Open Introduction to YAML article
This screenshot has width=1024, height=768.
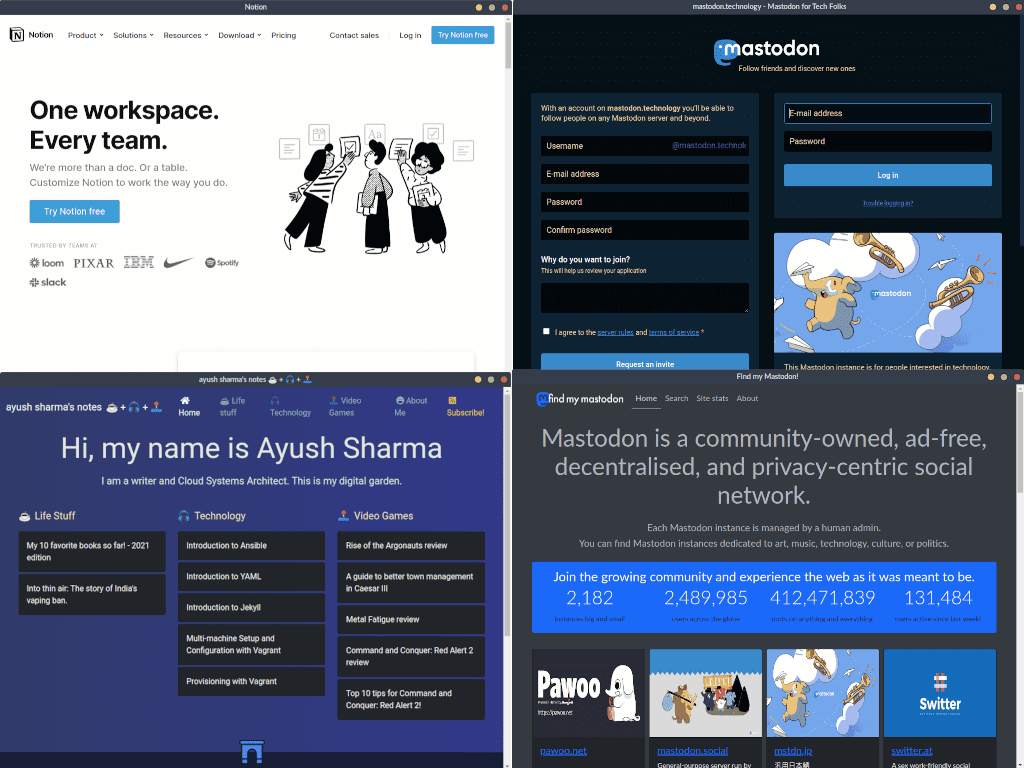tap(251, 577)
